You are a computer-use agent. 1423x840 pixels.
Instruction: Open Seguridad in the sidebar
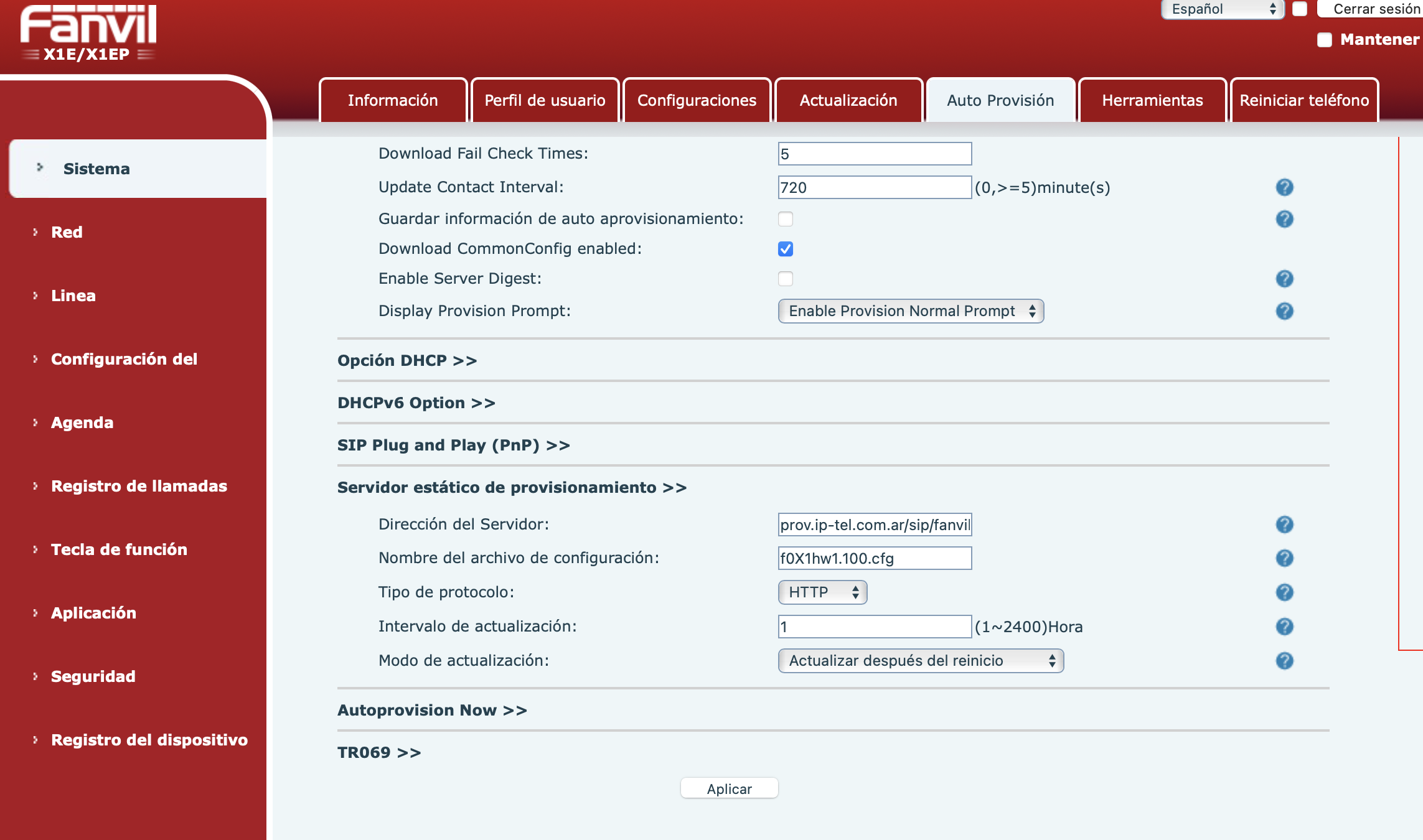[93, 676]
